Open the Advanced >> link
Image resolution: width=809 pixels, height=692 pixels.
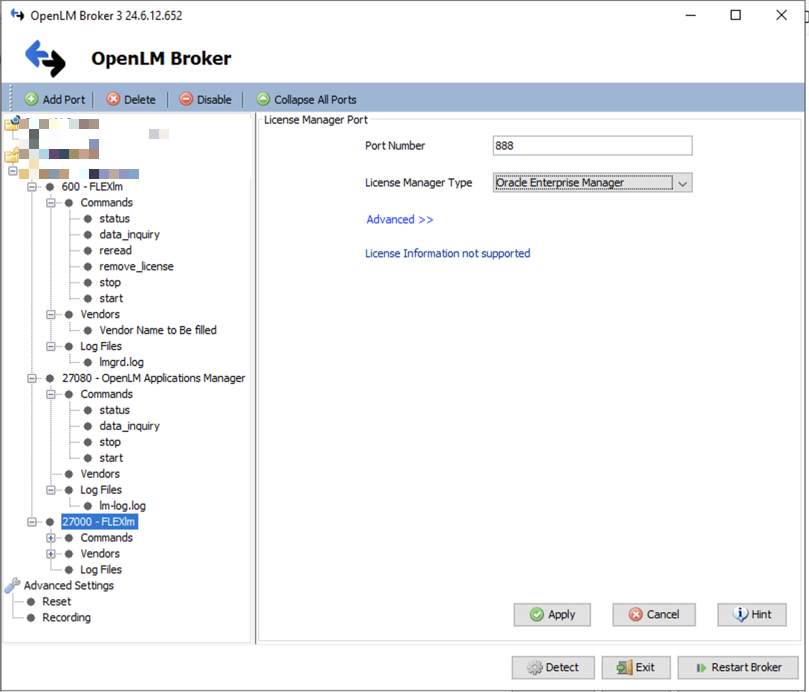[x=400, y=219]
